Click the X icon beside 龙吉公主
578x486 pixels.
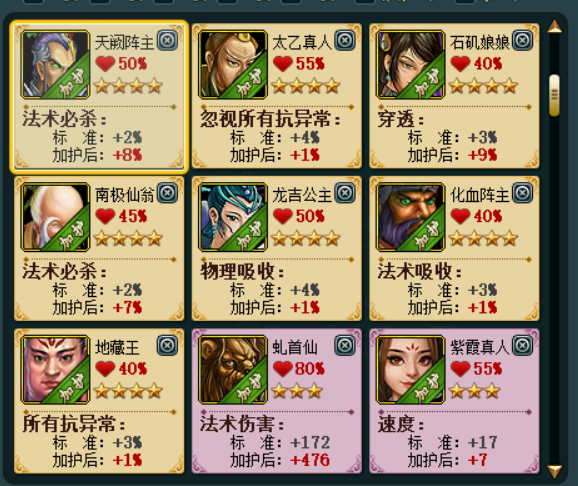(345, 193)
